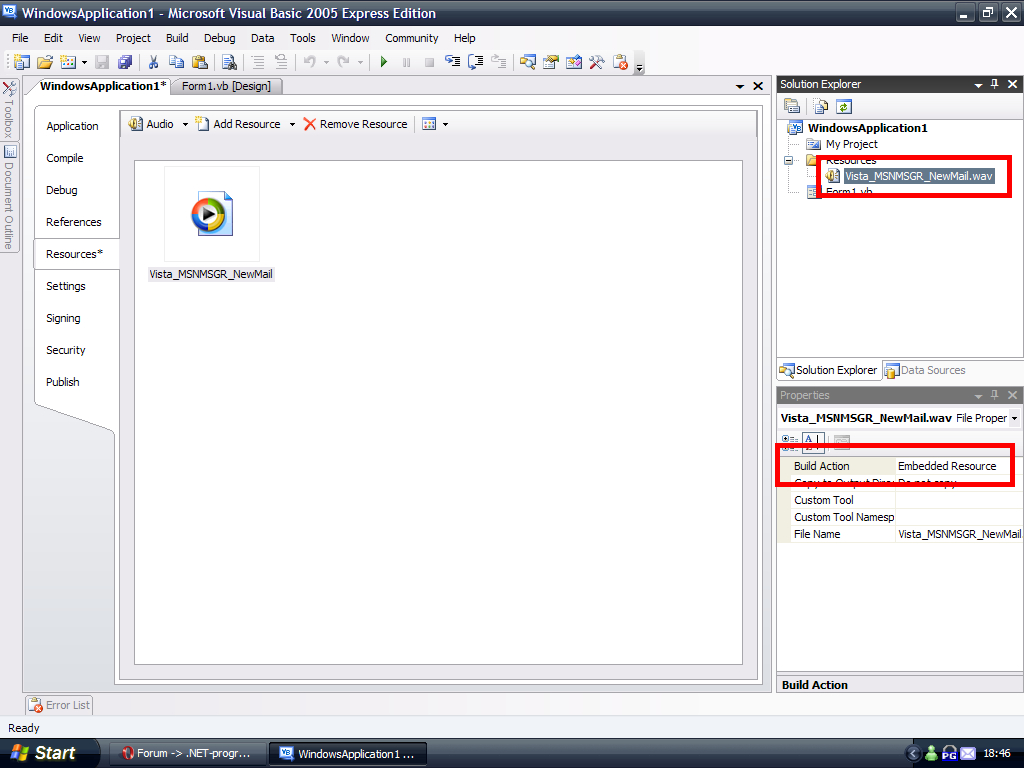The image size is (1024, 768).
Task: Open the Add New Item dropdown arrow
Action: point(84,63)
